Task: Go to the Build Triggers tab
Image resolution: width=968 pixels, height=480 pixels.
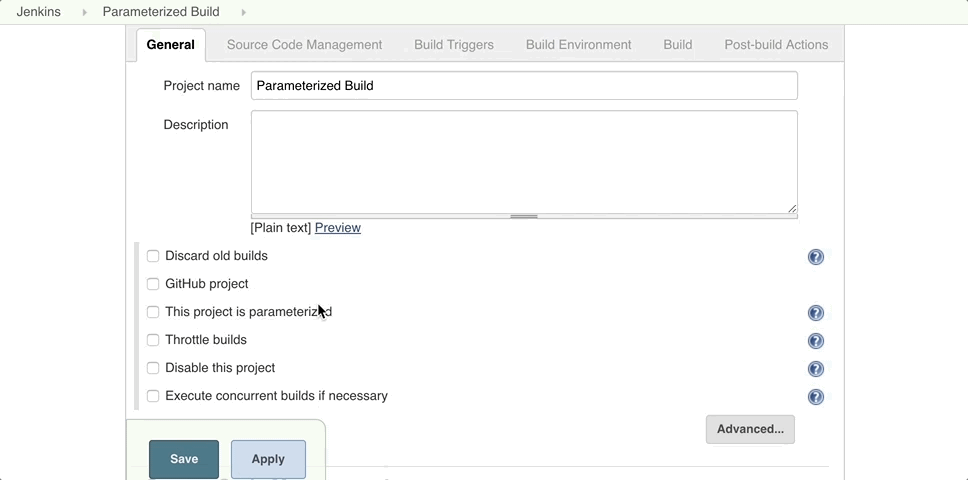Action: point(453,45)
